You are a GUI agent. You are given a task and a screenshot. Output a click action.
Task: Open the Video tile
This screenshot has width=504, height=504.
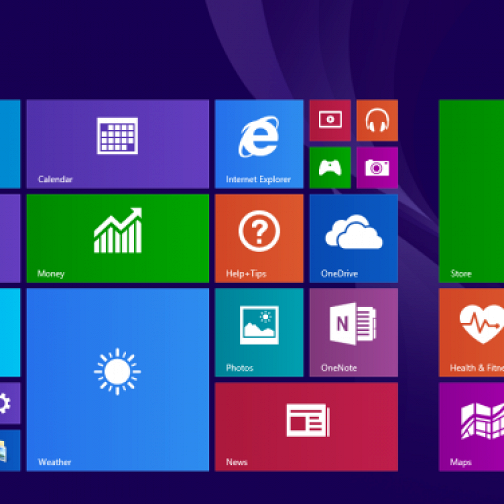coord(330,120)
